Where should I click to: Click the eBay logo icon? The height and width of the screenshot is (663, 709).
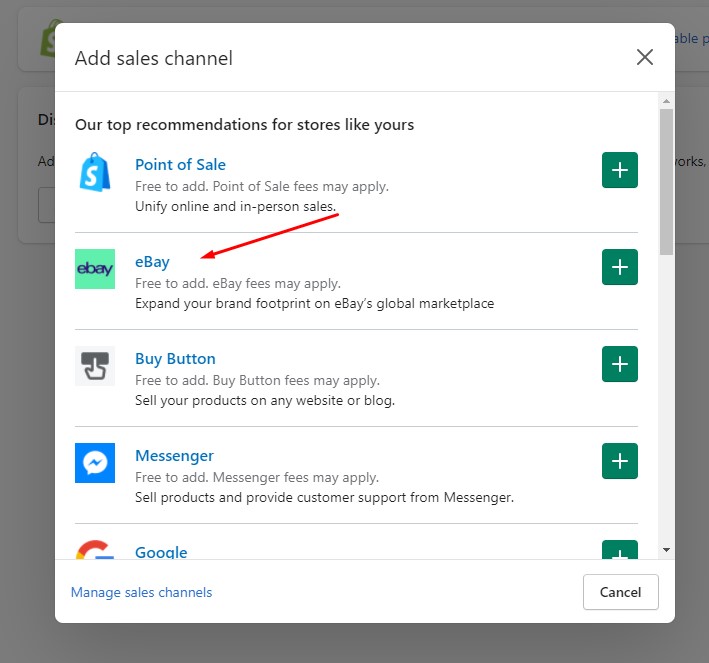(x=95, y=269)
